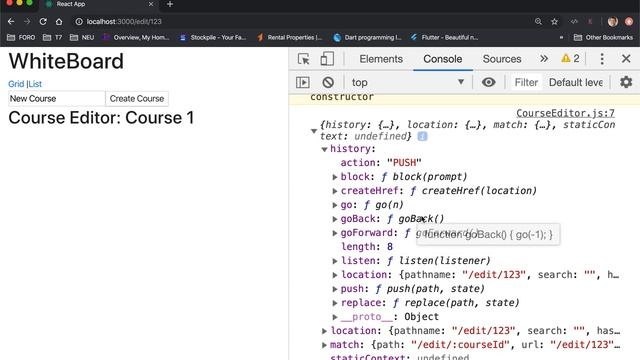Image resolution: width=640 pixels, height=360 pixels.
Task: Expand the match property object
Action: (324, 345)
